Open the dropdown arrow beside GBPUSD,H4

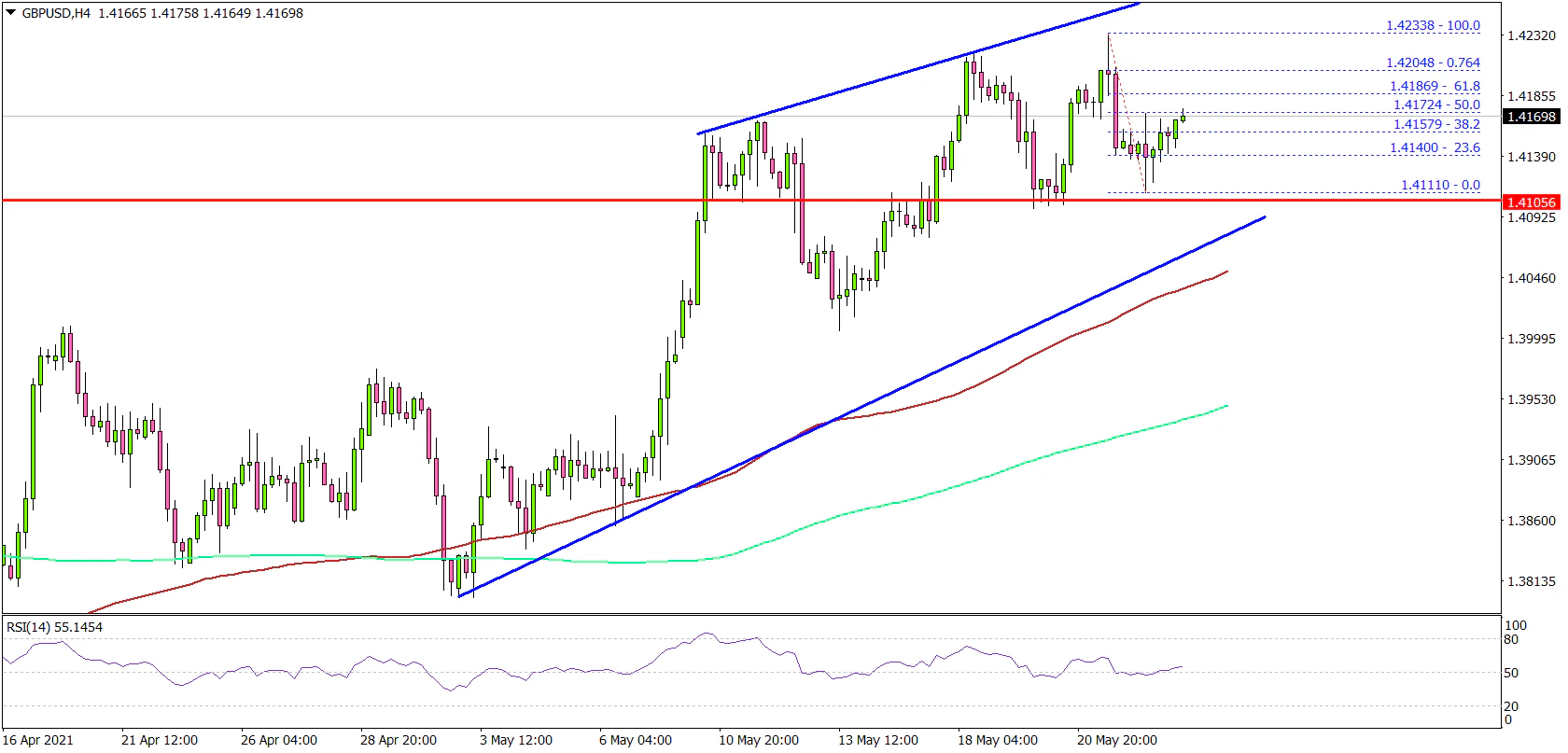pos(10,13)
